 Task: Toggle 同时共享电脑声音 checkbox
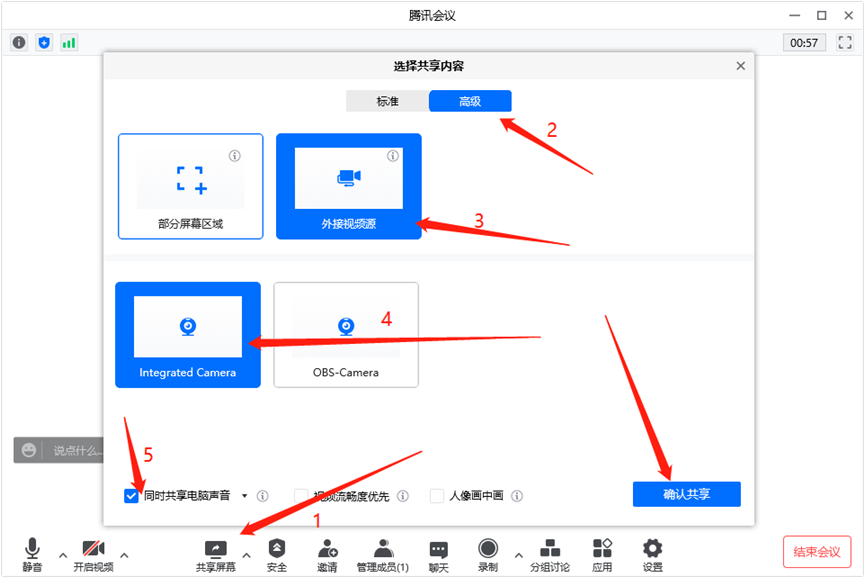click(131, 496)
